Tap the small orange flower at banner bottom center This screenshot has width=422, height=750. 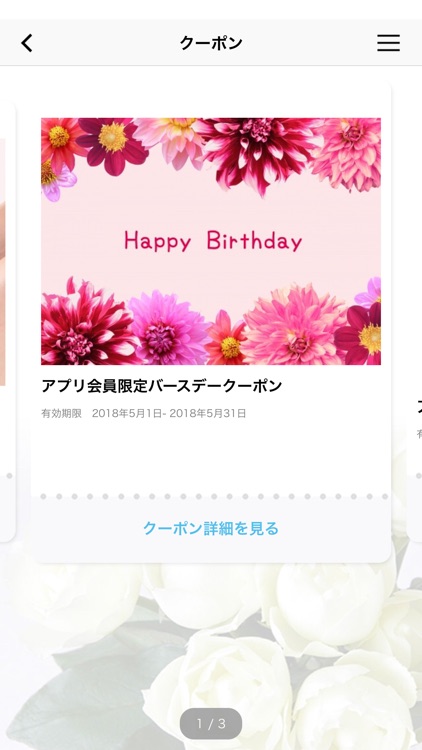(x=228, y=341)
